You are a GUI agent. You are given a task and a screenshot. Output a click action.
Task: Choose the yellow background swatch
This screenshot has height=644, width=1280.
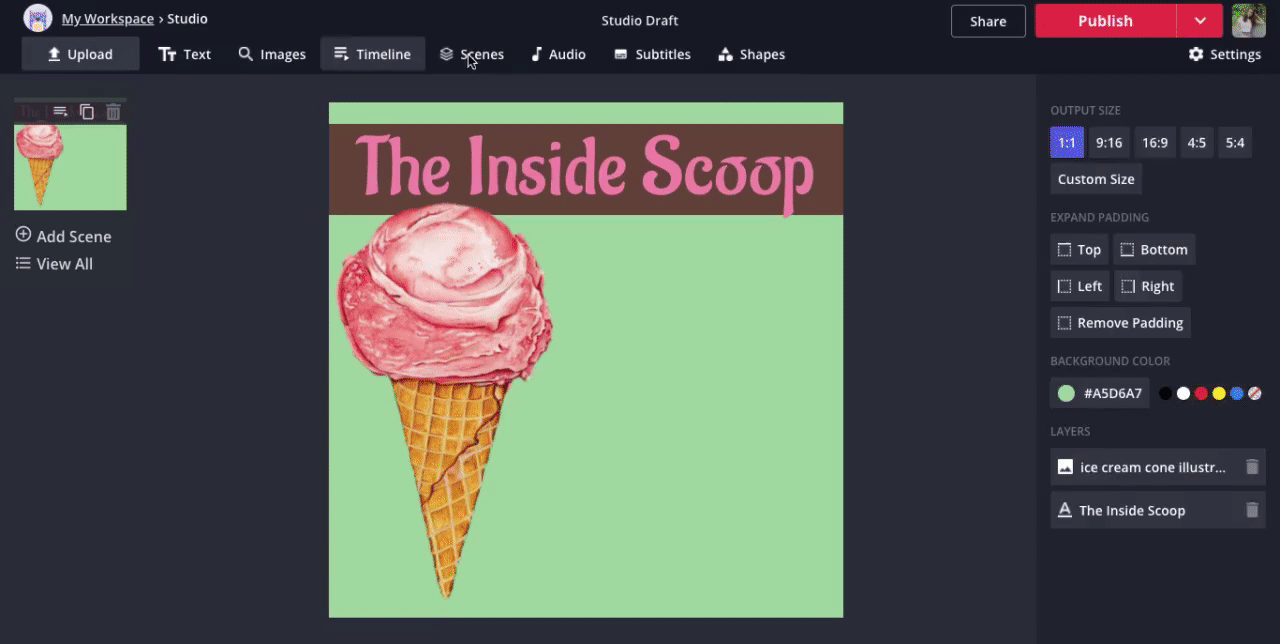(1219, 393)
